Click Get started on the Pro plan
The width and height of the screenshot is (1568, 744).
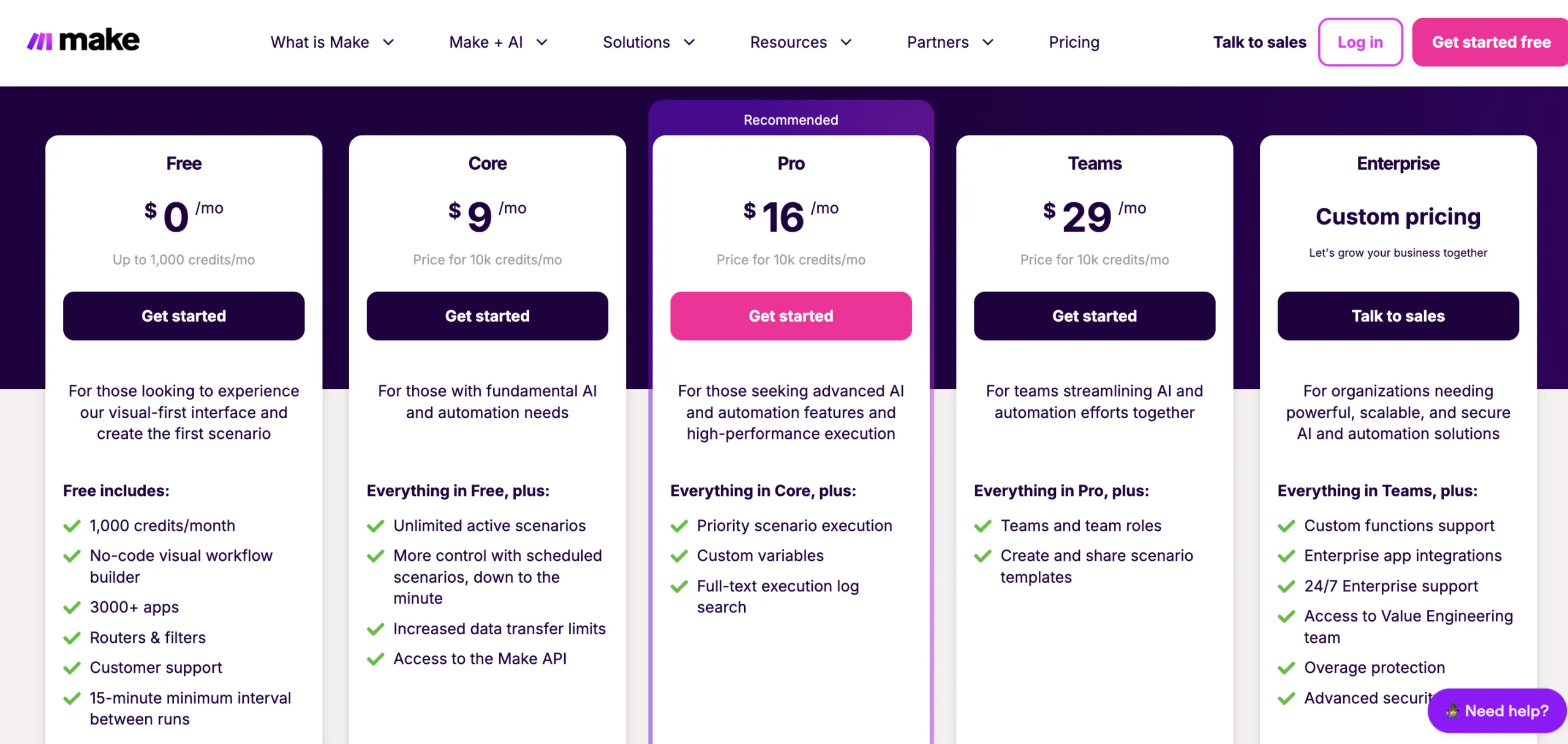click(791, 316)
